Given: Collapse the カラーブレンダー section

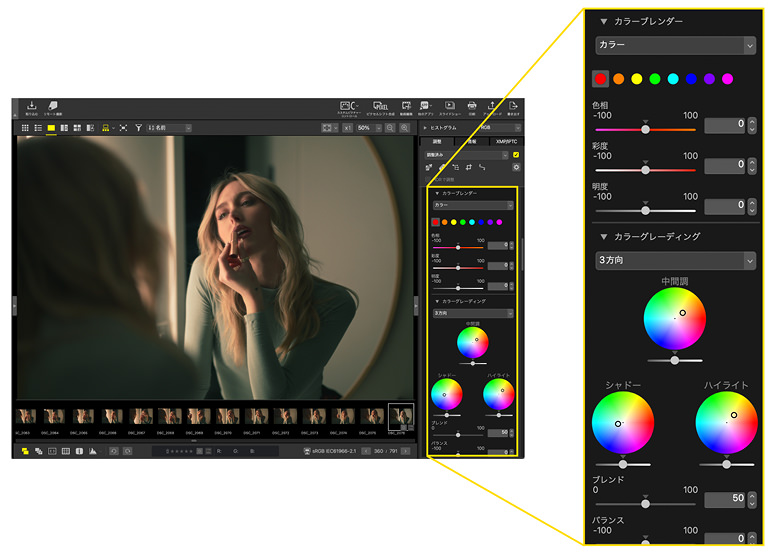Looking at the screenshot, I should pos(603,21).
